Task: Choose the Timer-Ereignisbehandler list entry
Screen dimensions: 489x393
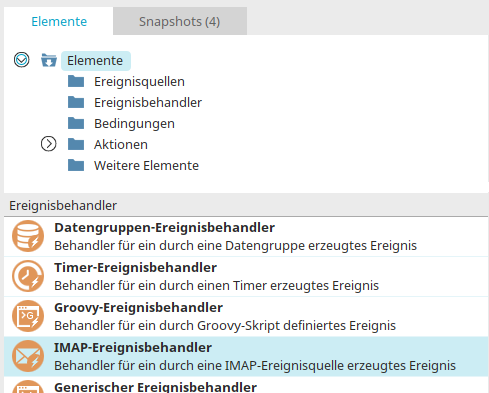Action: click(x=246, y=276)
